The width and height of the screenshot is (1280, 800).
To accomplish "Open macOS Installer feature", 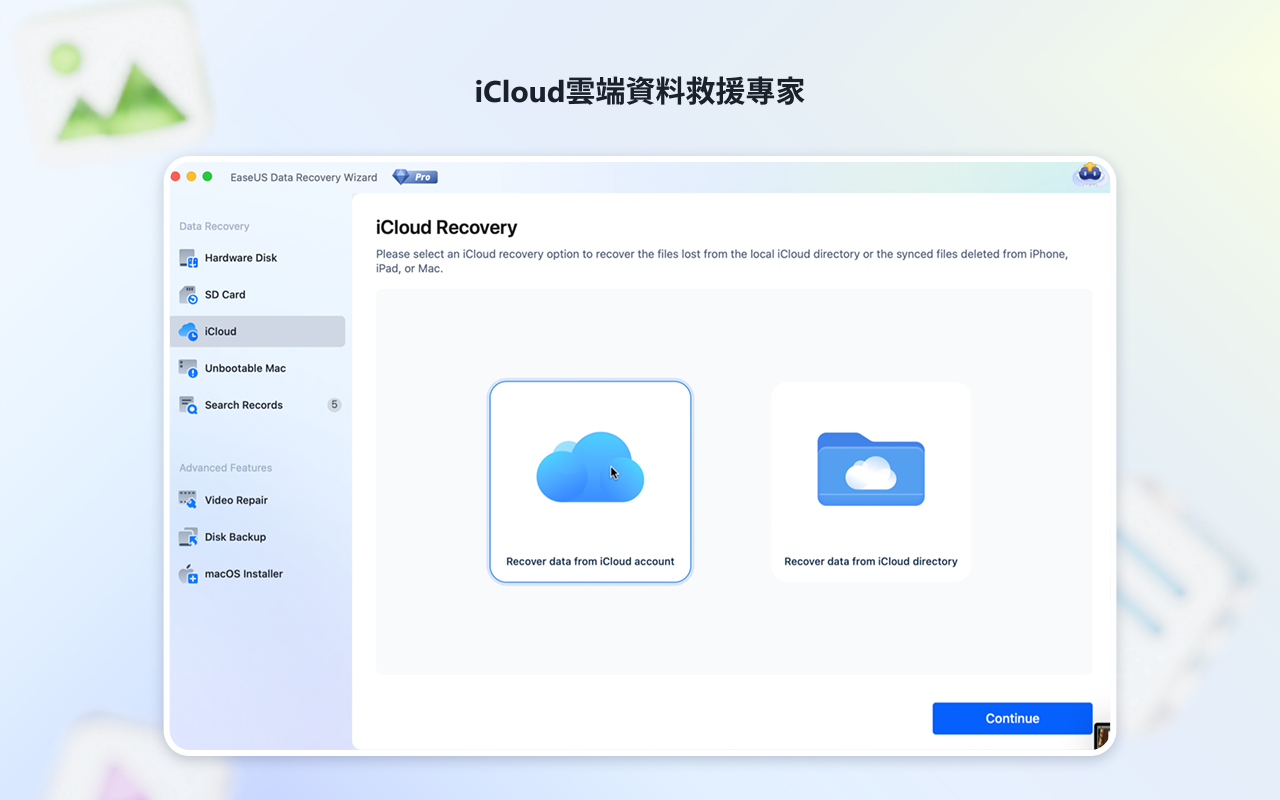I will 258,574.
